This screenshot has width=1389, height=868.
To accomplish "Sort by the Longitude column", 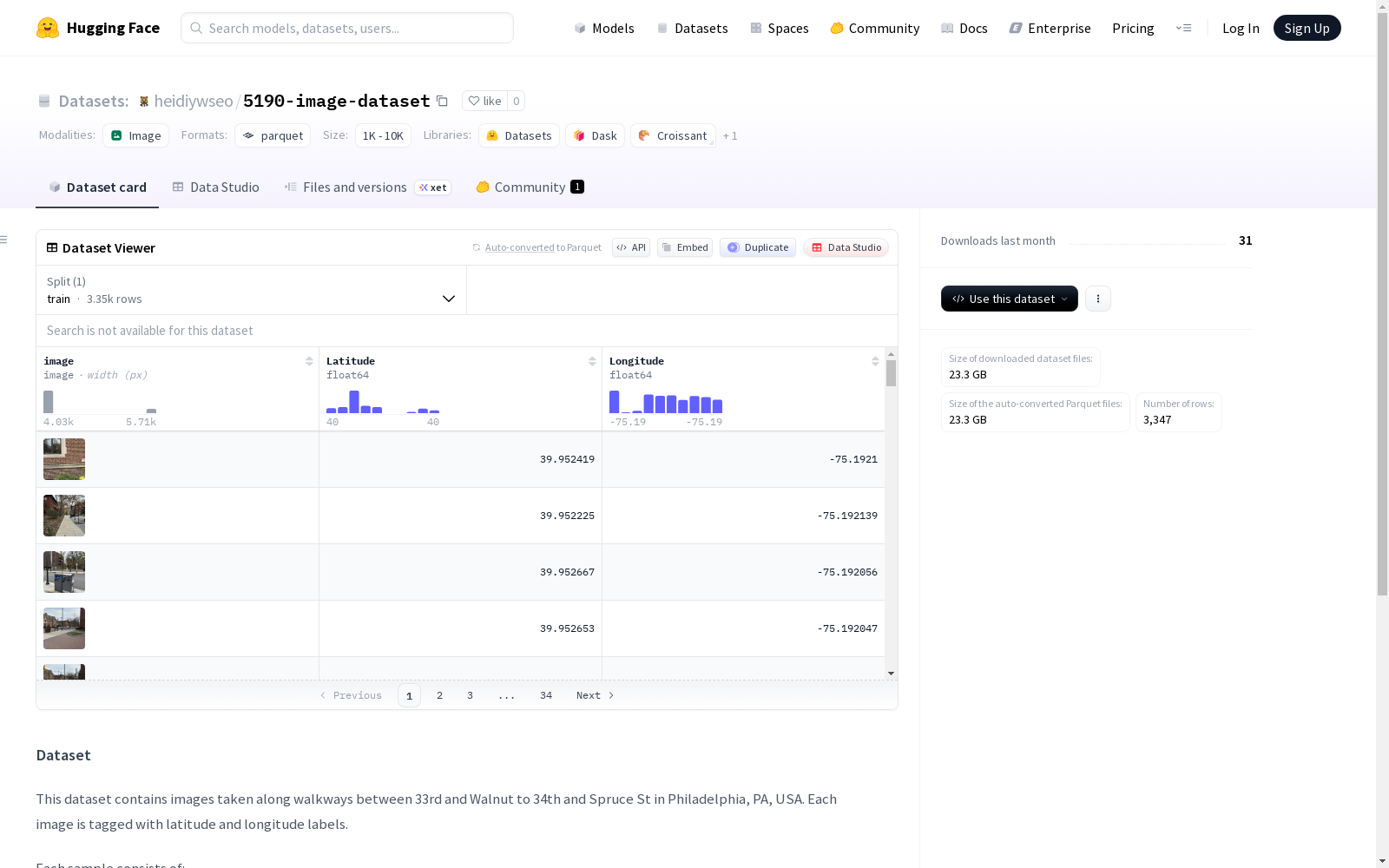I will pos(875,361).
